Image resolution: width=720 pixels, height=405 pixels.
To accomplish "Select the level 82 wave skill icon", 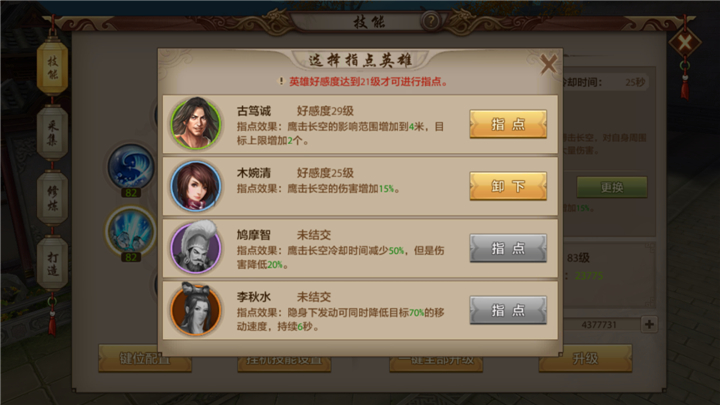I will pyautogui.click(x=131, y=166).
